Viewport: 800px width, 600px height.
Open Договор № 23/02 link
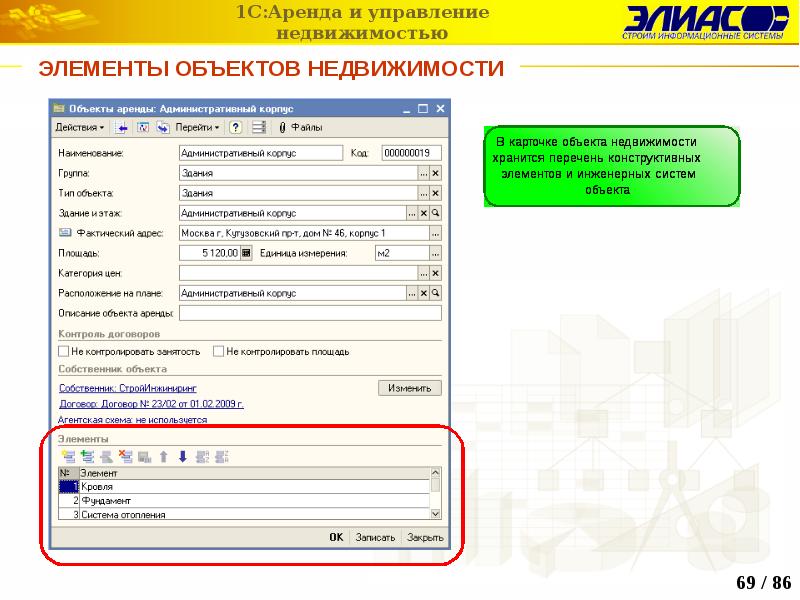pos(151,404)
